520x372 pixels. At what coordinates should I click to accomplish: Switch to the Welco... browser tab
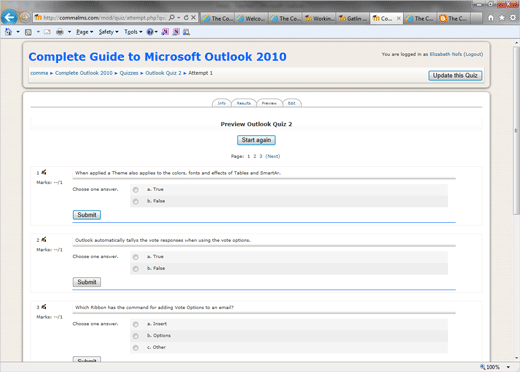[x=251, y=18]
